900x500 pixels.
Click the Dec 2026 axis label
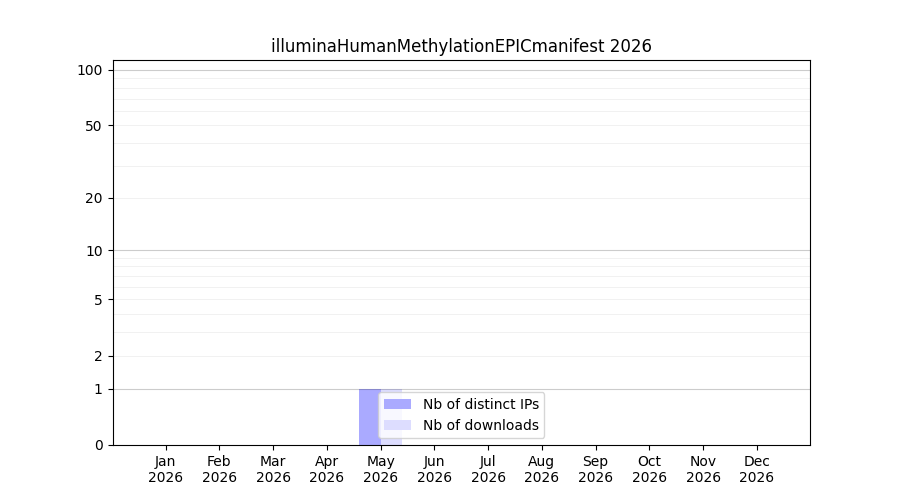coord(757,469)
